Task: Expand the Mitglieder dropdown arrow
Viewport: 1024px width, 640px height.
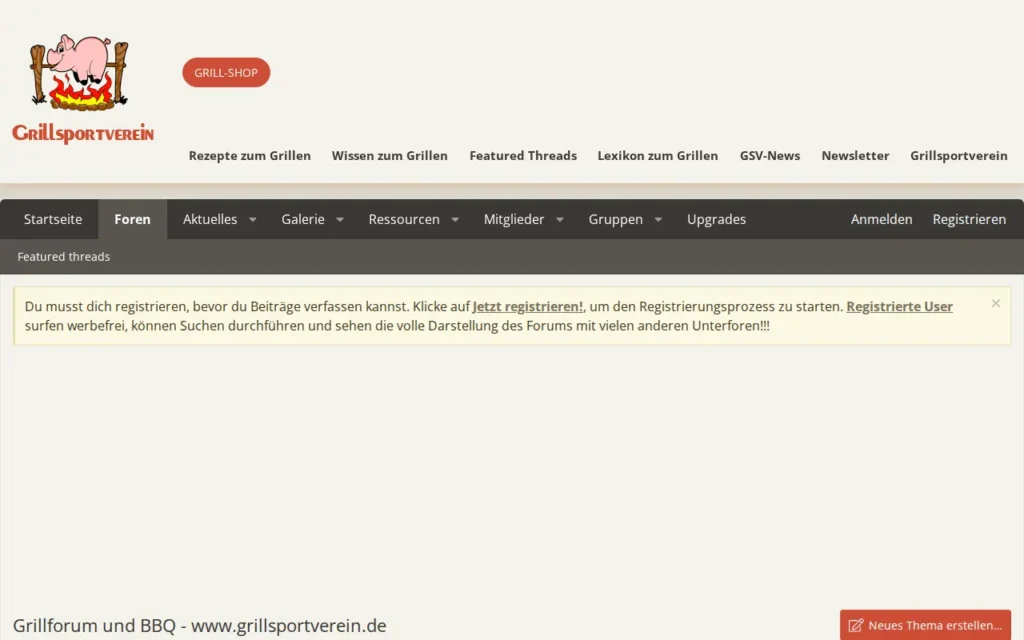Action: [560, 219]
